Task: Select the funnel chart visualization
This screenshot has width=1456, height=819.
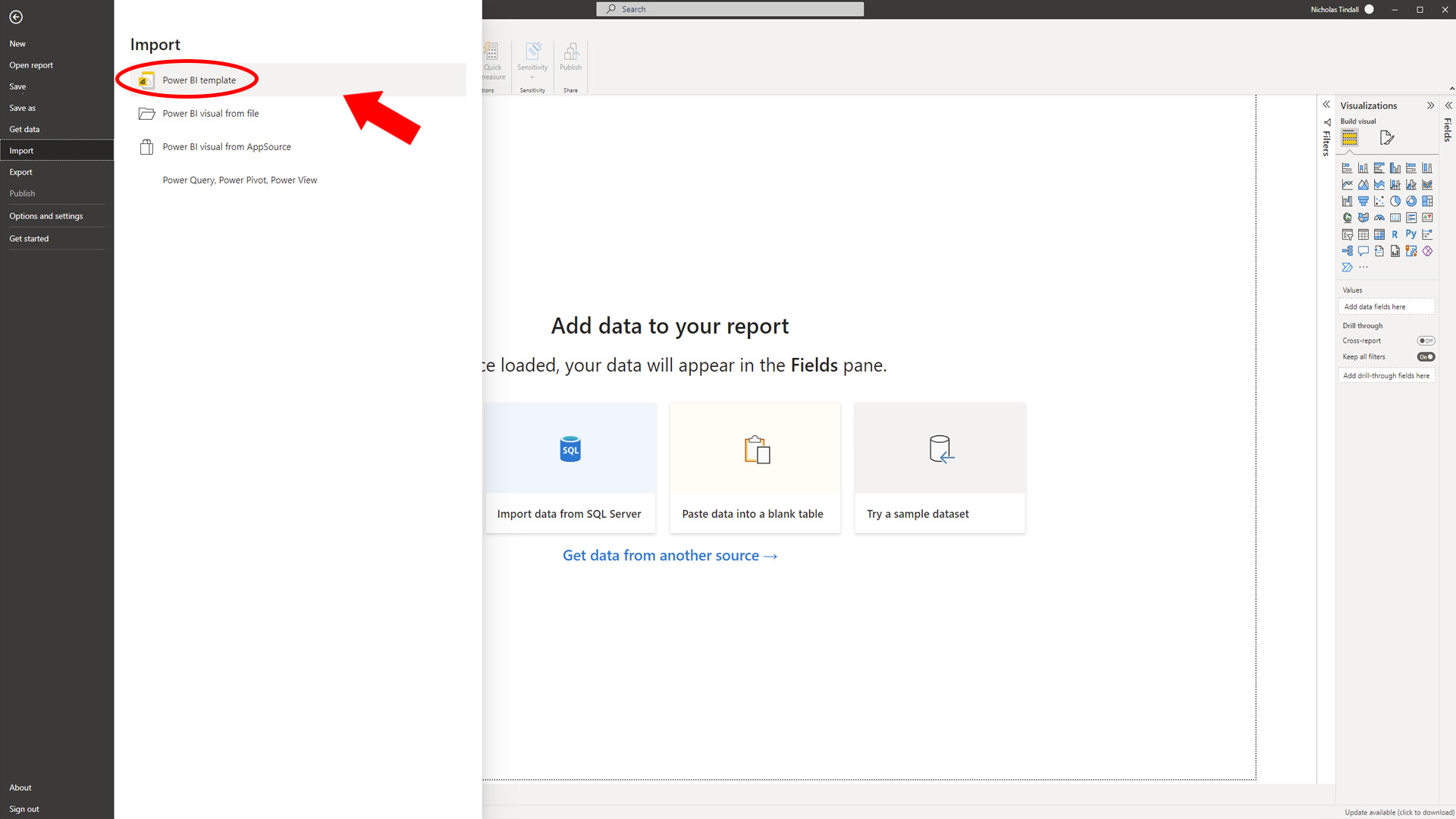Action: 1363,201
